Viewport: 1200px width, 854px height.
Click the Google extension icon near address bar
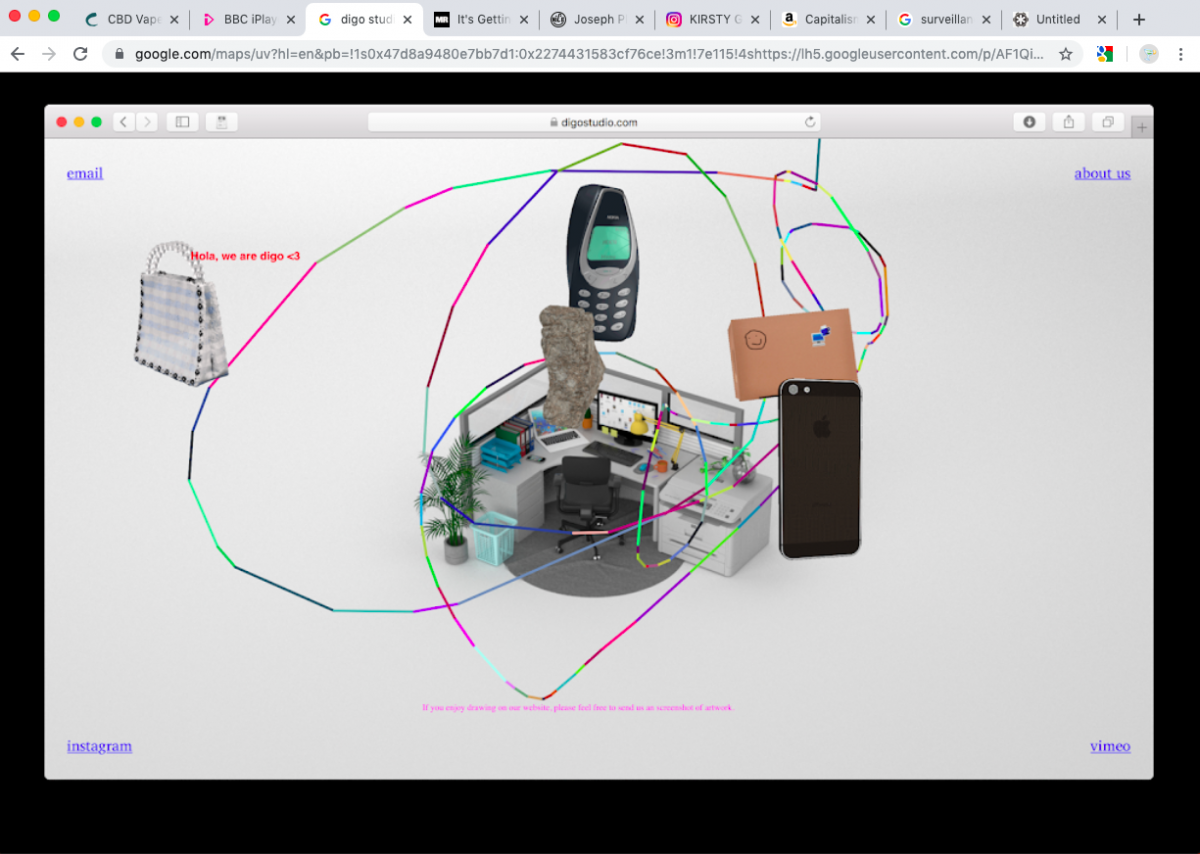pos(1105,54)
